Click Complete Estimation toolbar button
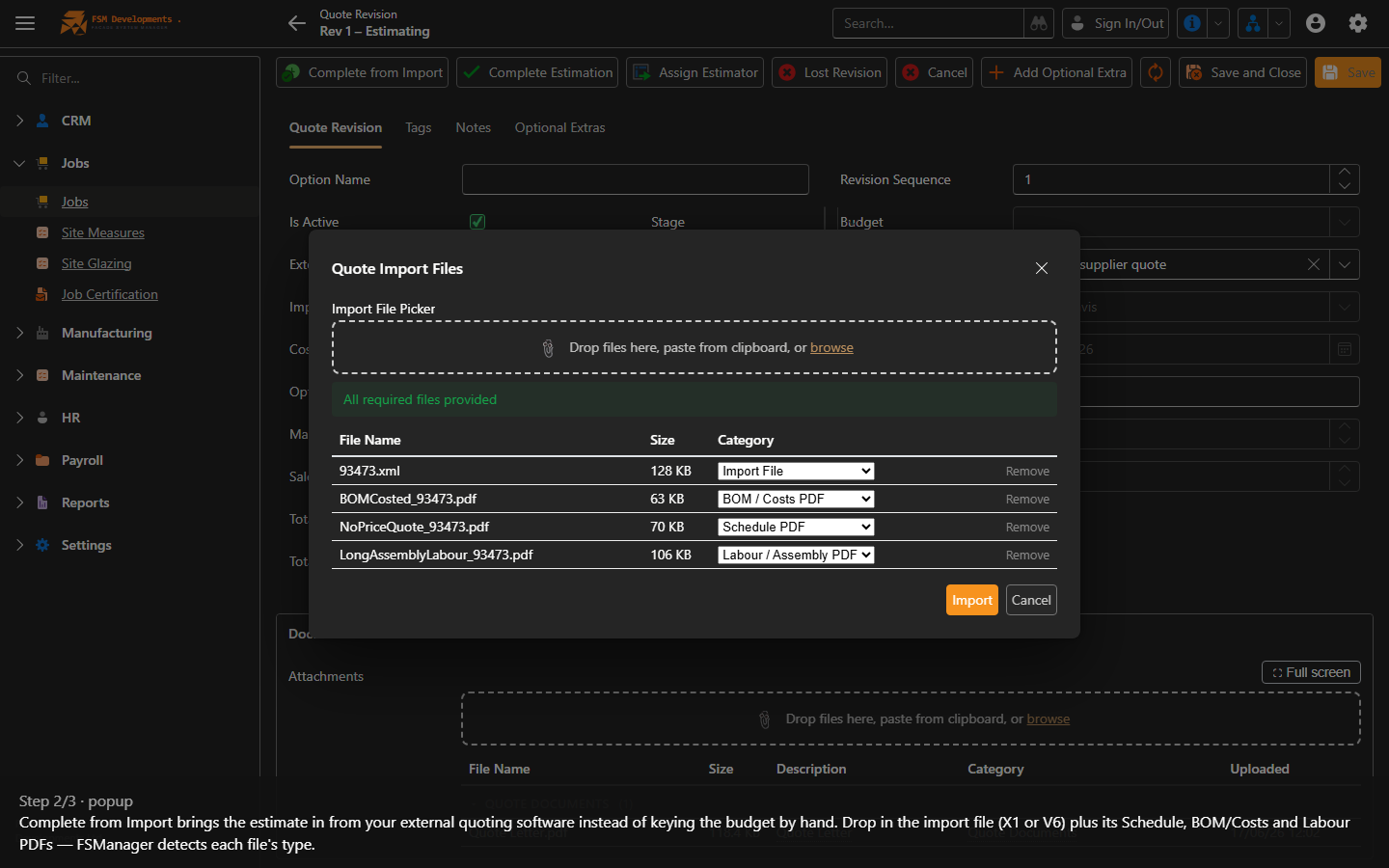 (537, 72)
